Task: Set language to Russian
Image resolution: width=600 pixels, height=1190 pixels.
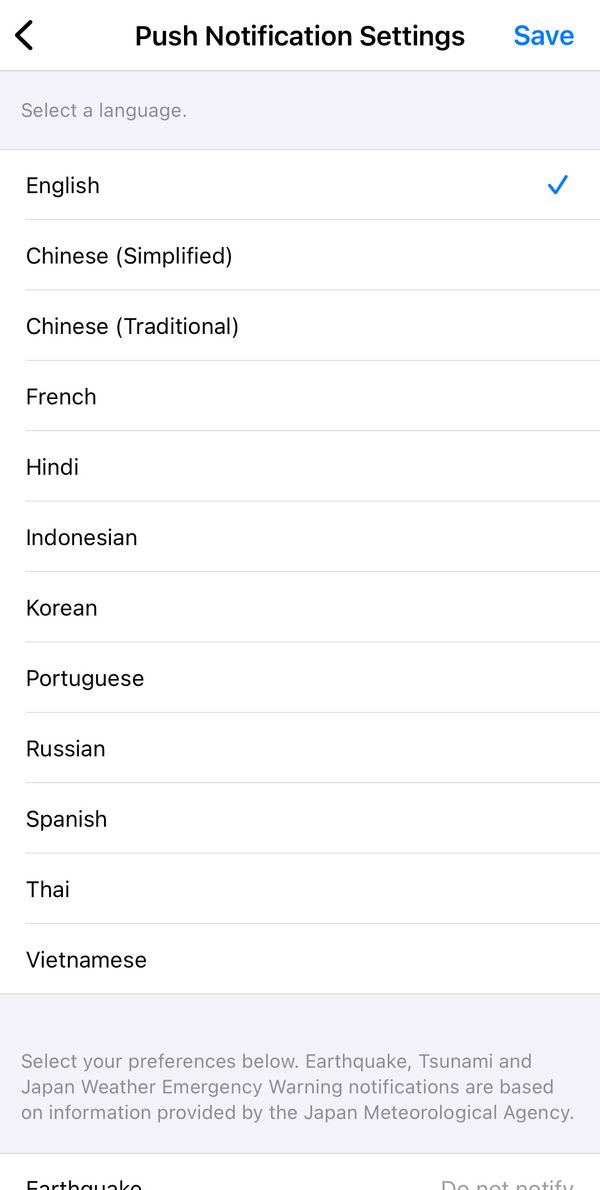Action: (x=300, y=748)
